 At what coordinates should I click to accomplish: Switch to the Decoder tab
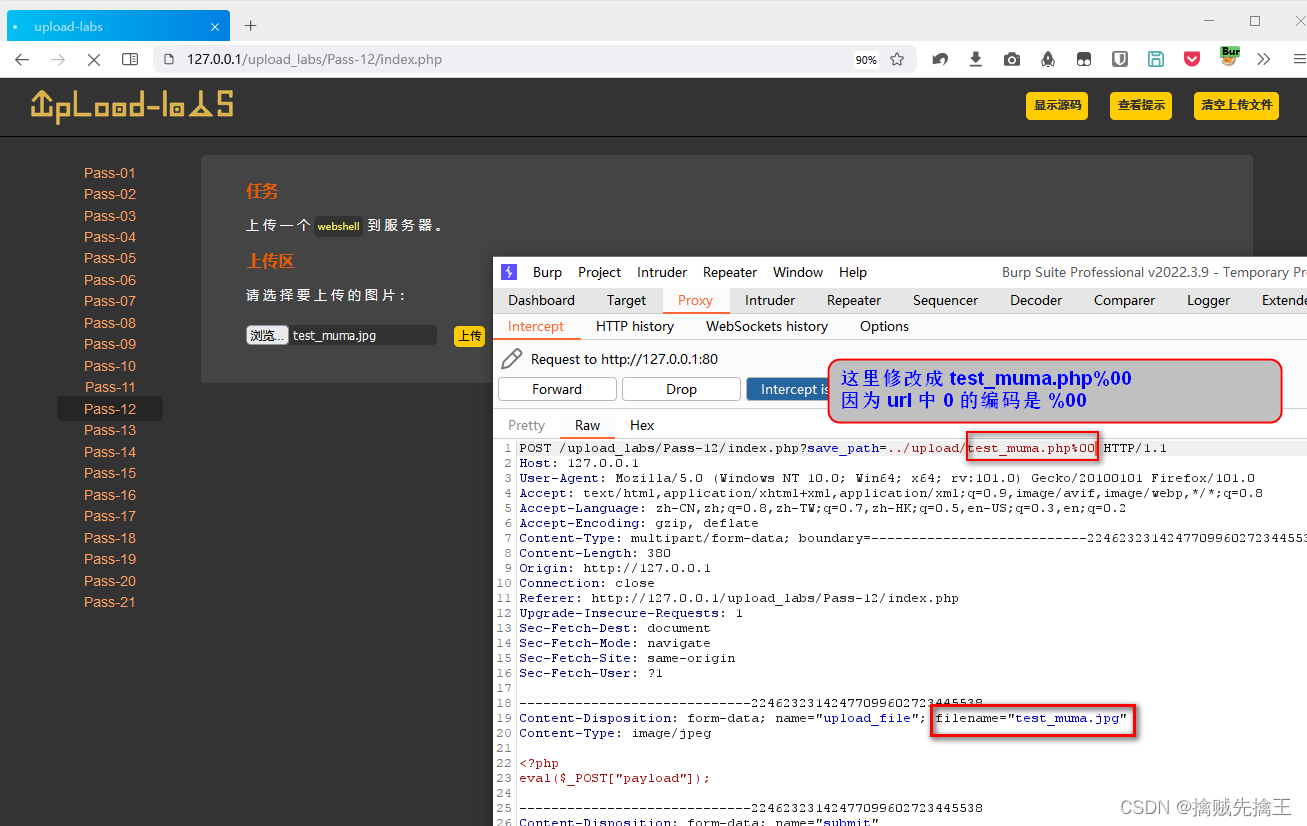click(x=1036, y=300)
